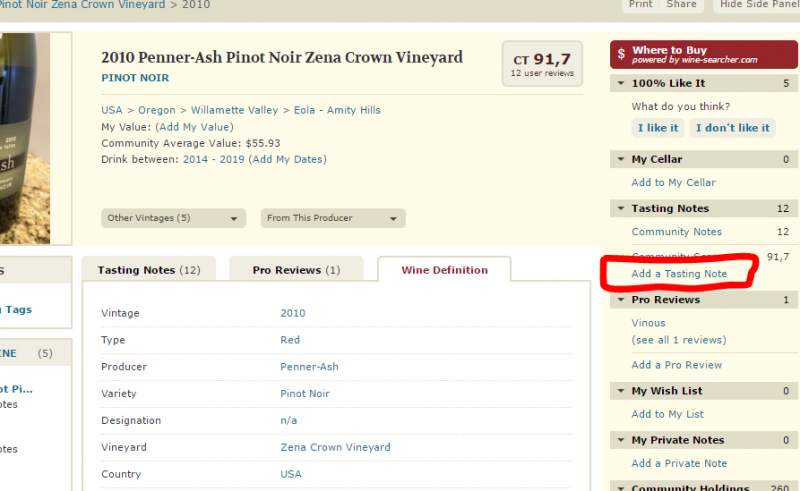Collapse the My Cellar section
Screen dimensions: 800x491
point(621,159)
